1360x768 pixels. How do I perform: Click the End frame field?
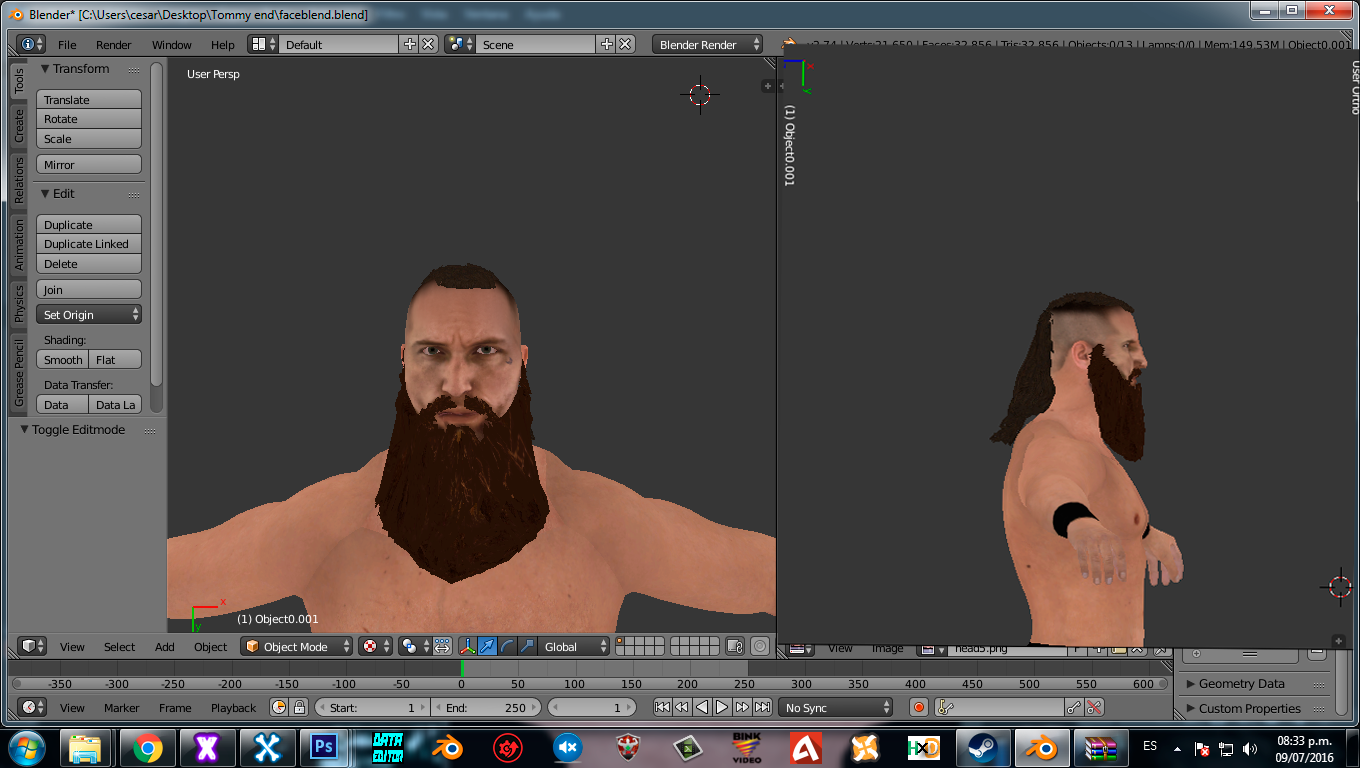point(486,707)
